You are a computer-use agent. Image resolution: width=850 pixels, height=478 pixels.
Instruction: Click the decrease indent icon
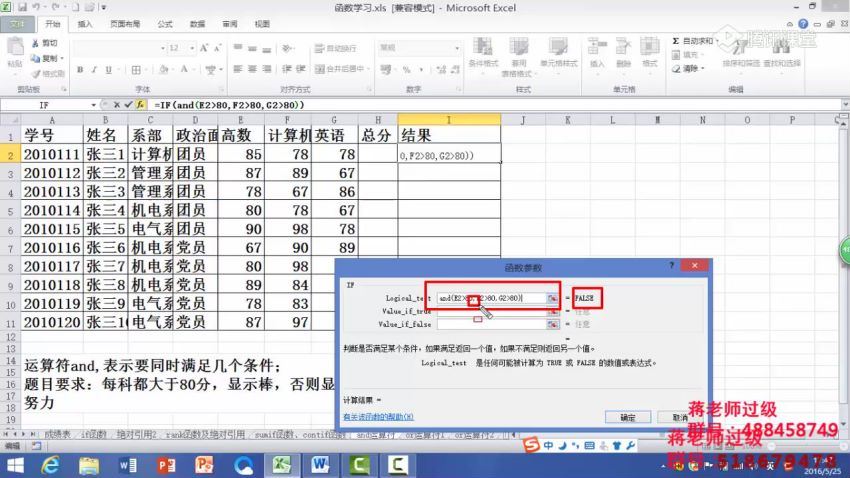coord(287,69)
